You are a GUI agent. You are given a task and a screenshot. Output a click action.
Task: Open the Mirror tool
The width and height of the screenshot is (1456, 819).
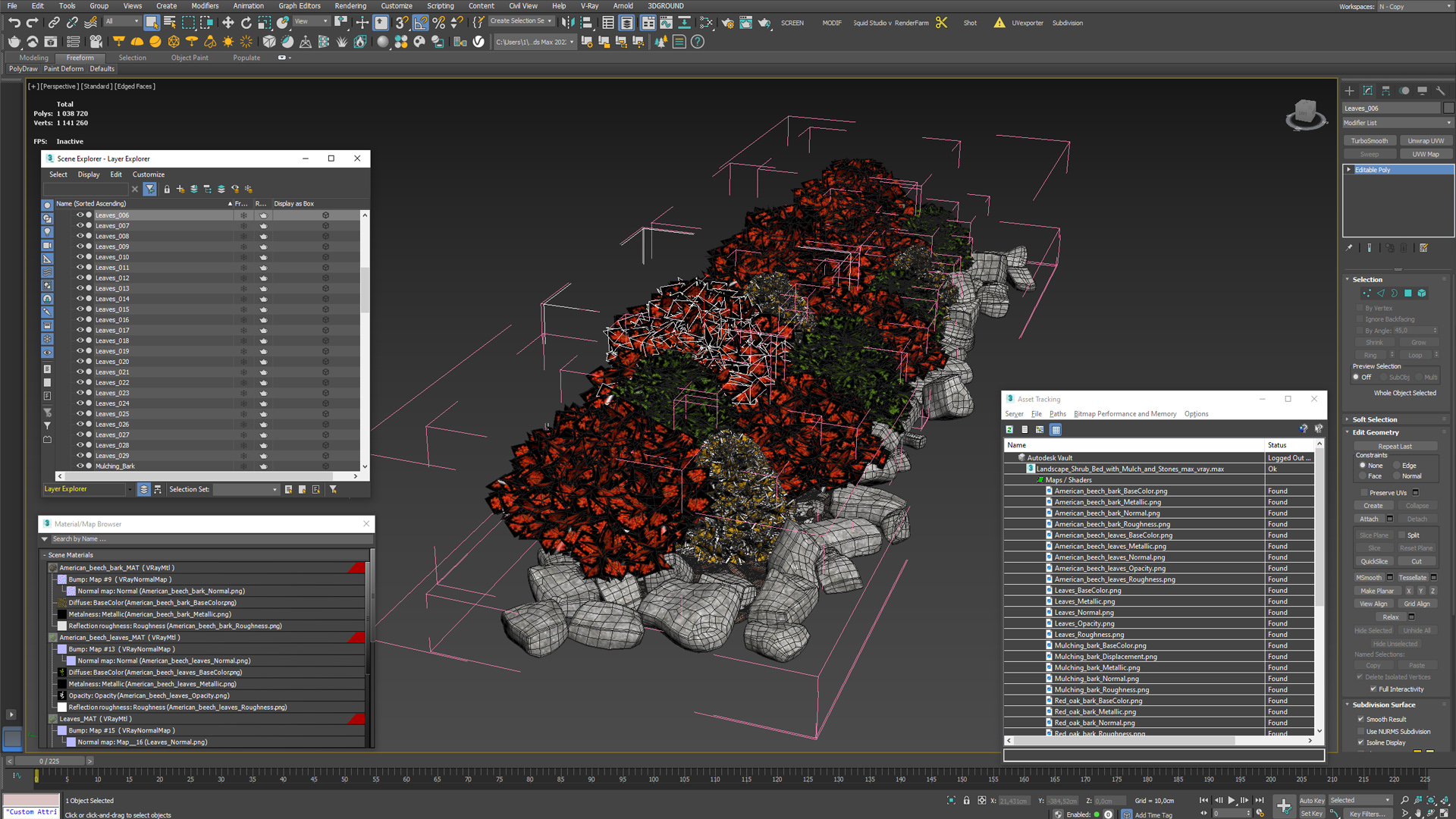[567, 23]
